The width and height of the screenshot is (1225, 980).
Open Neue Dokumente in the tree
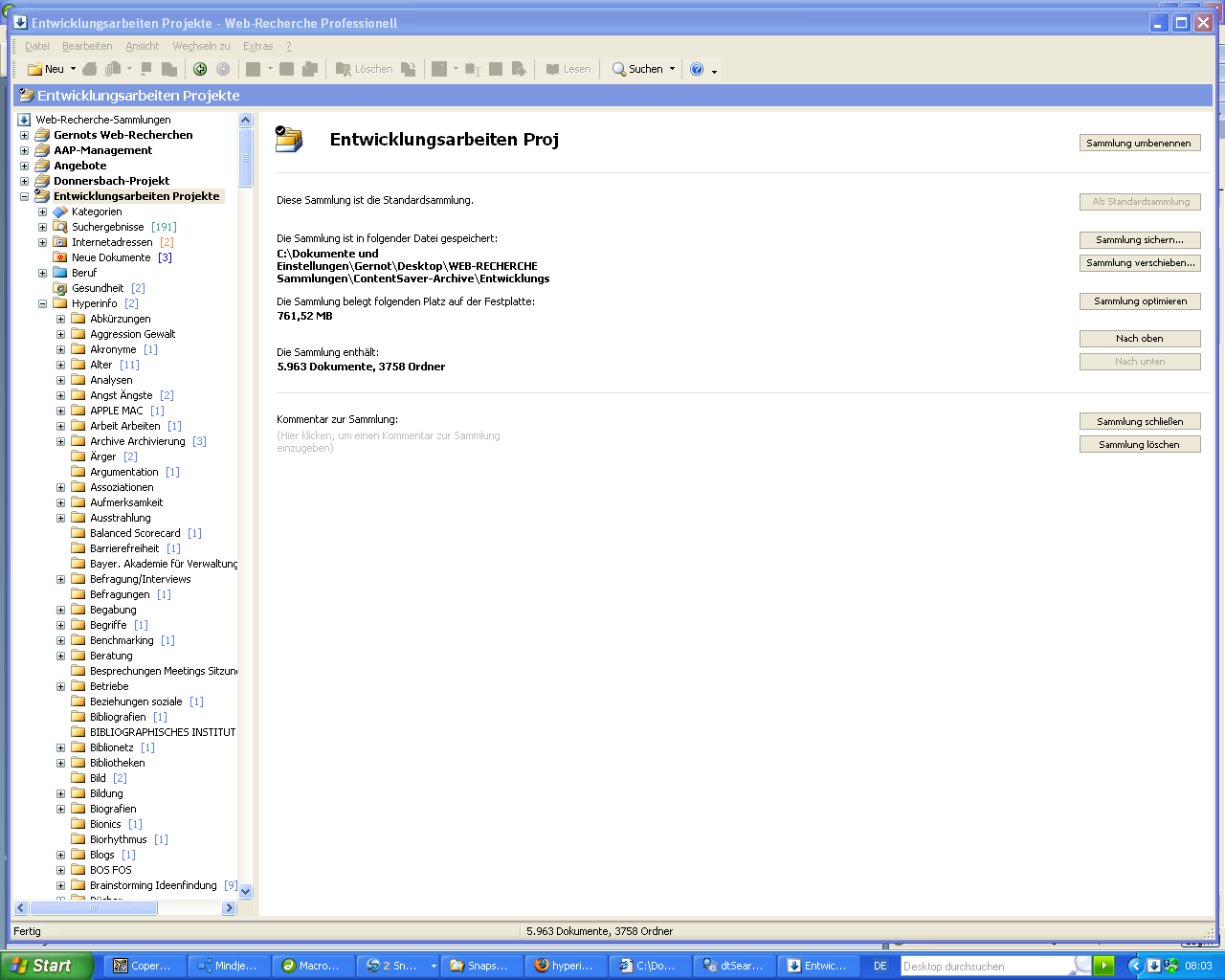click(111, 257)
